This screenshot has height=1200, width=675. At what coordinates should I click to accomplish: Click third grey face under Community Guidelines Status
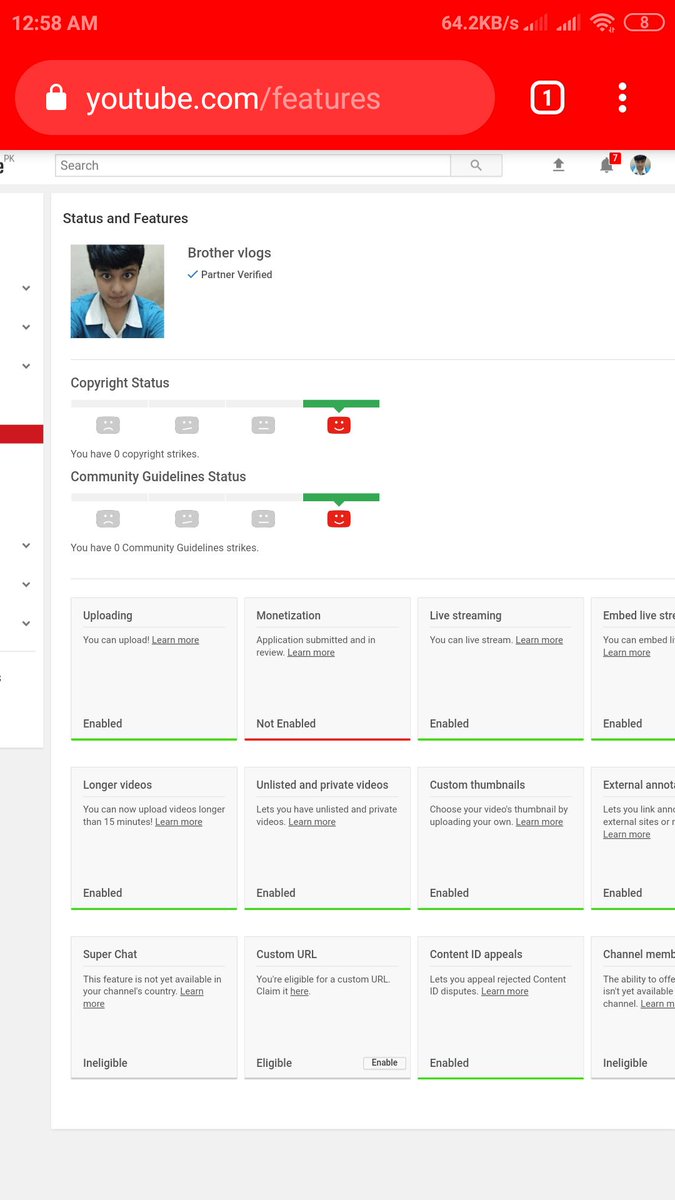263,518
